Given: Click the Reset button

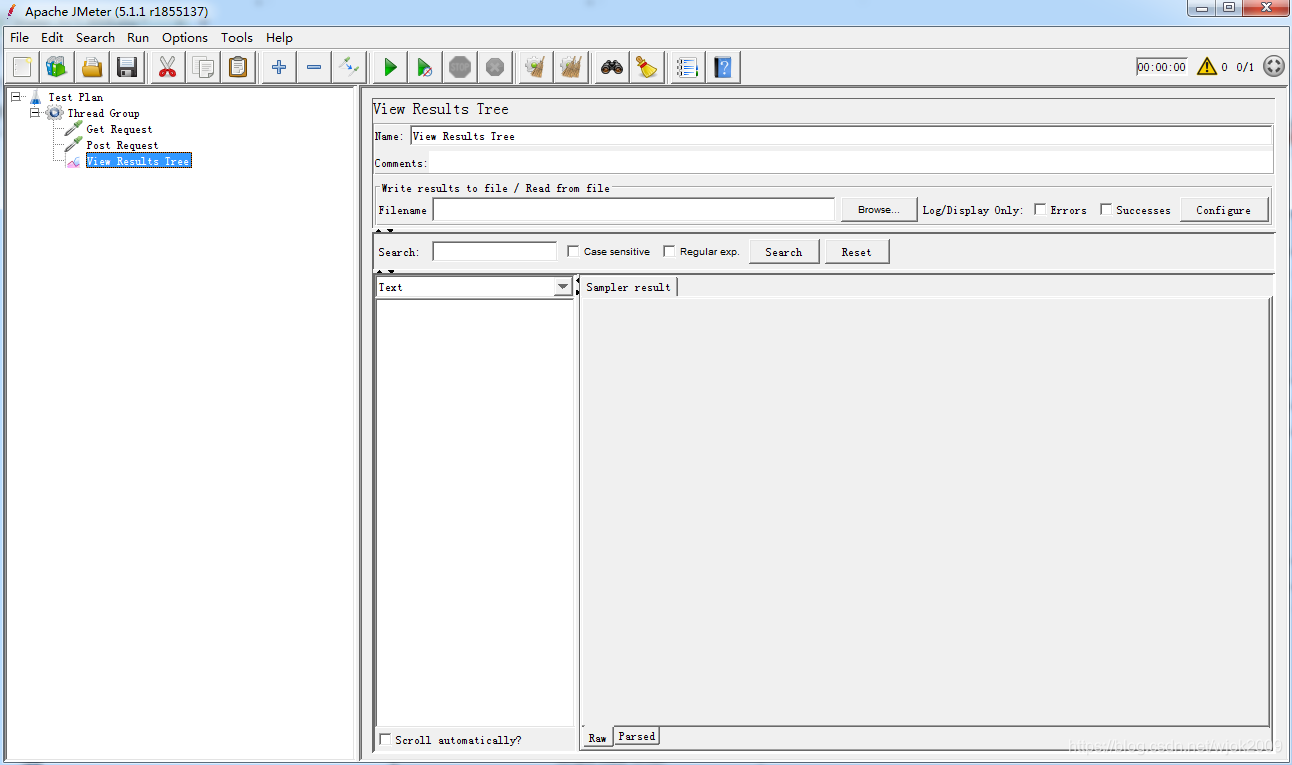Looking at the screenshot, I should (856, 251).
